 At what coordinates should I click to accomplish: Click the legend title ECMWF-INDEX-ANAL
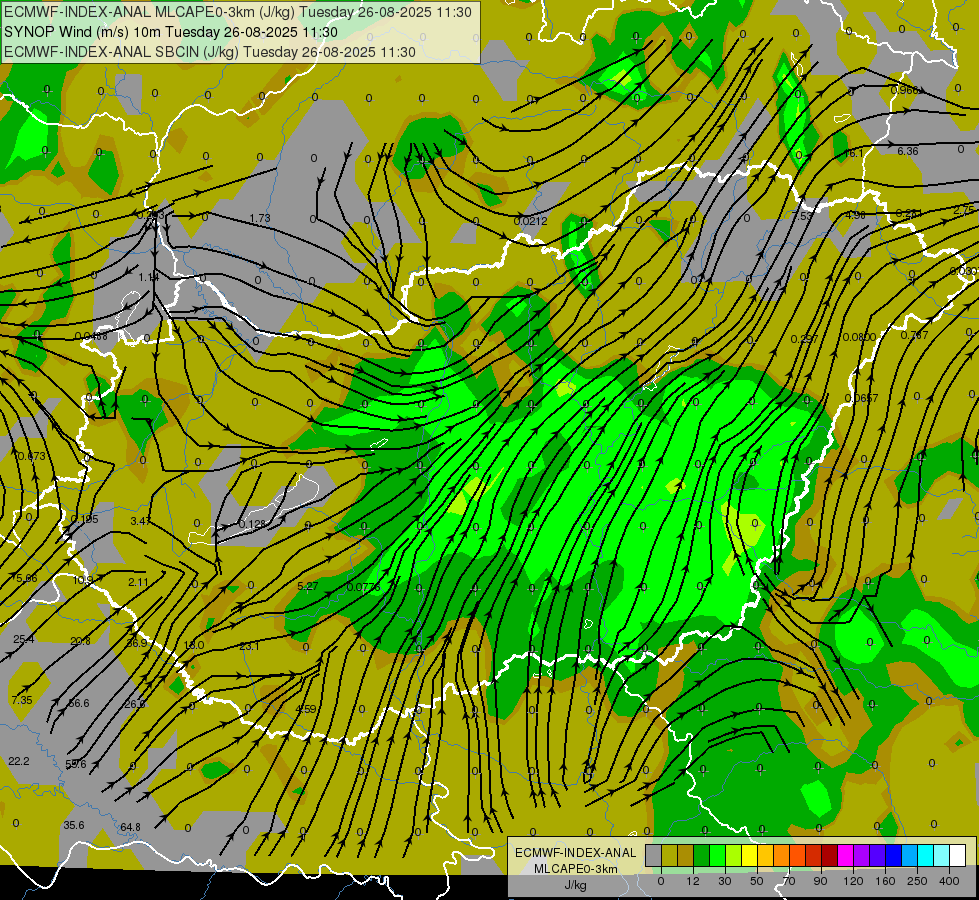(x=576, y=853)
